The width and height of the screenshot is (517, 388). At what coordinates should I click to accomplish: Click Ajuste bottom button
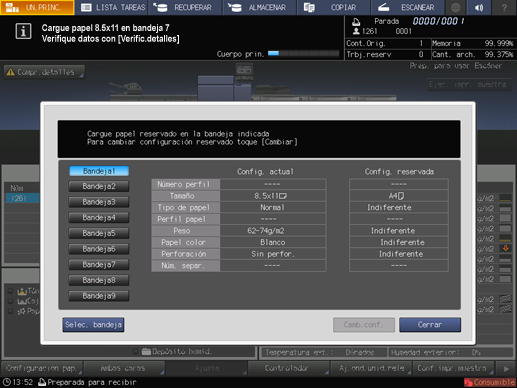[207, 368]
